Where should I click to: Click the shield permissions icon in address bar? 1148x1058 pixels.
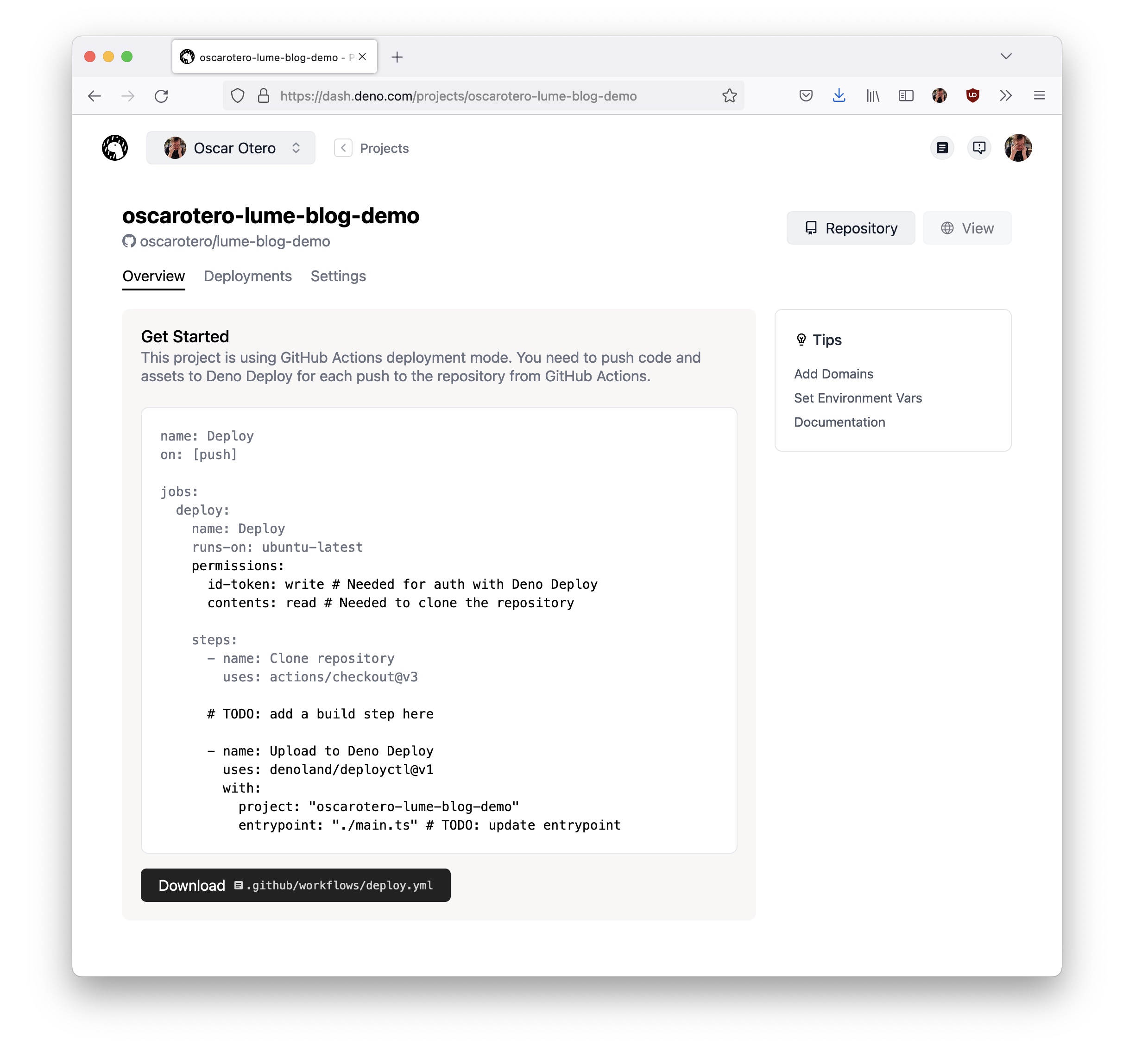[238, 95]
